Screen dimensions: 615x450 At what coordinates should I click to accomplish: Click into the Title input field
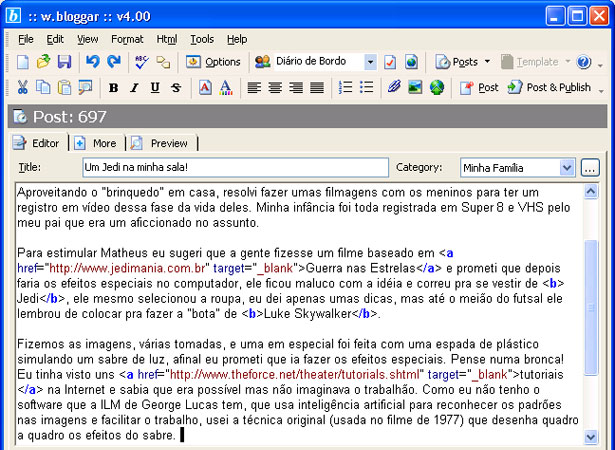[235, 168]
